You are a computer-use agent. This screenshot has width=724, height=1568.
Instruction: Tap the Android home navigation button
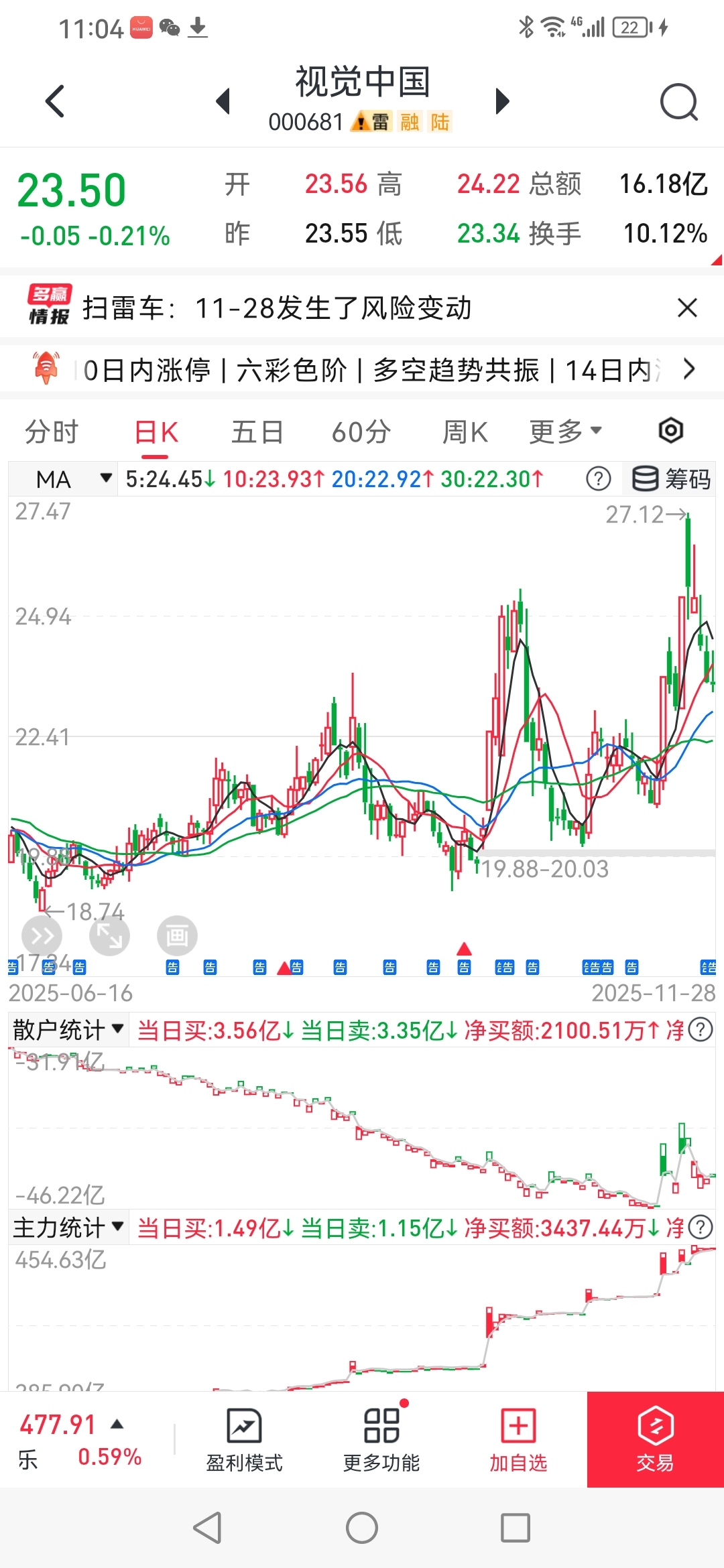click(362, 1528)
